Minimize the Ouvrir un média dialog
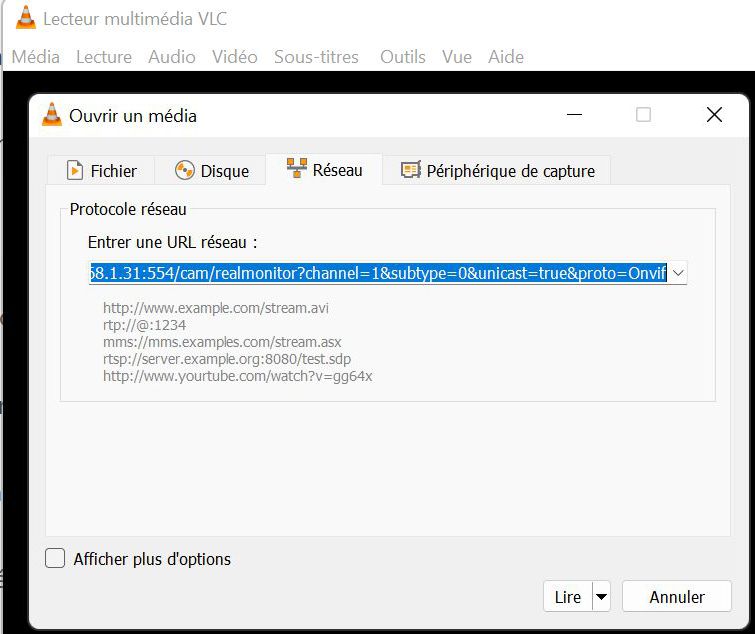755x634 pixels. 574,115
